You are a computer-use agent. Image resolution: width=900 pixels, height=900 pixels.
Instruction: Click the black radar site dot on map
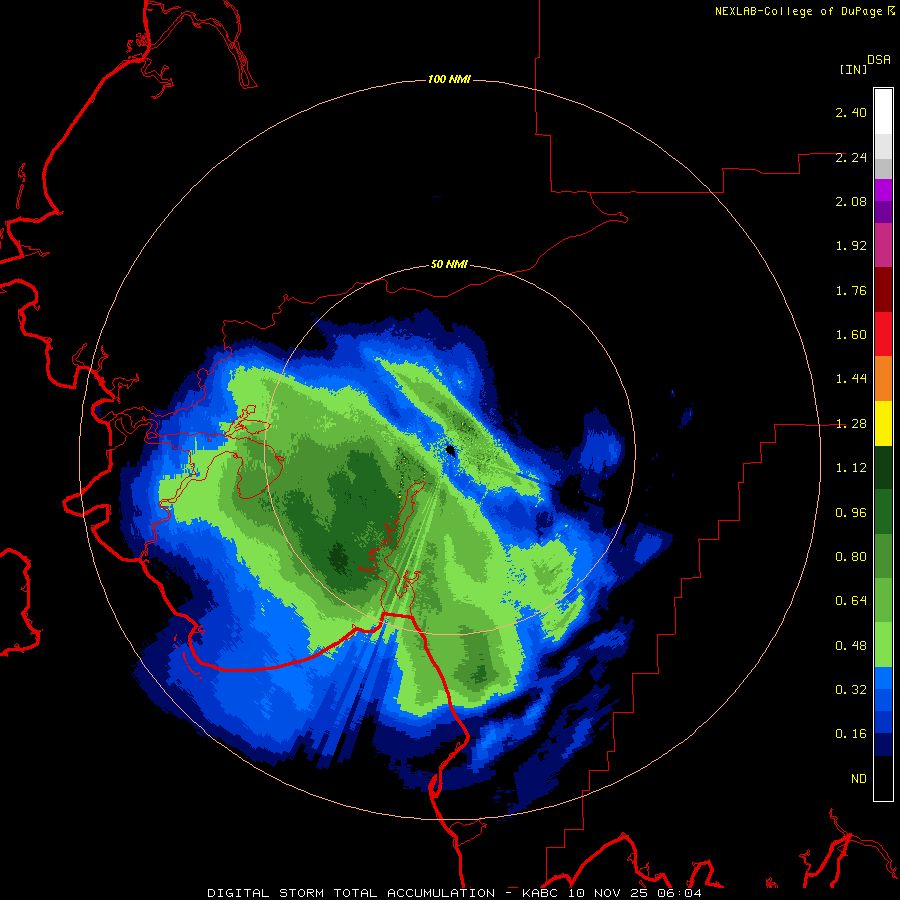(x=450, y=450)
